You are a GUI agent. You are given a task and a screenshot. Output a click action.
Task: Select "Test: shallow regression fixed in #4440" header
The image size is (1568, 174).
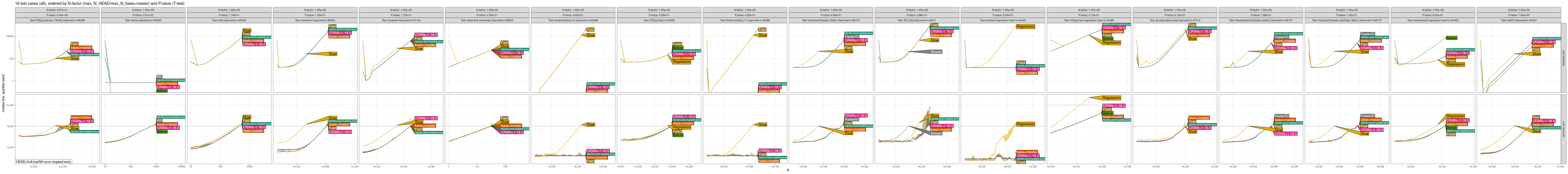coord(1002,20)
